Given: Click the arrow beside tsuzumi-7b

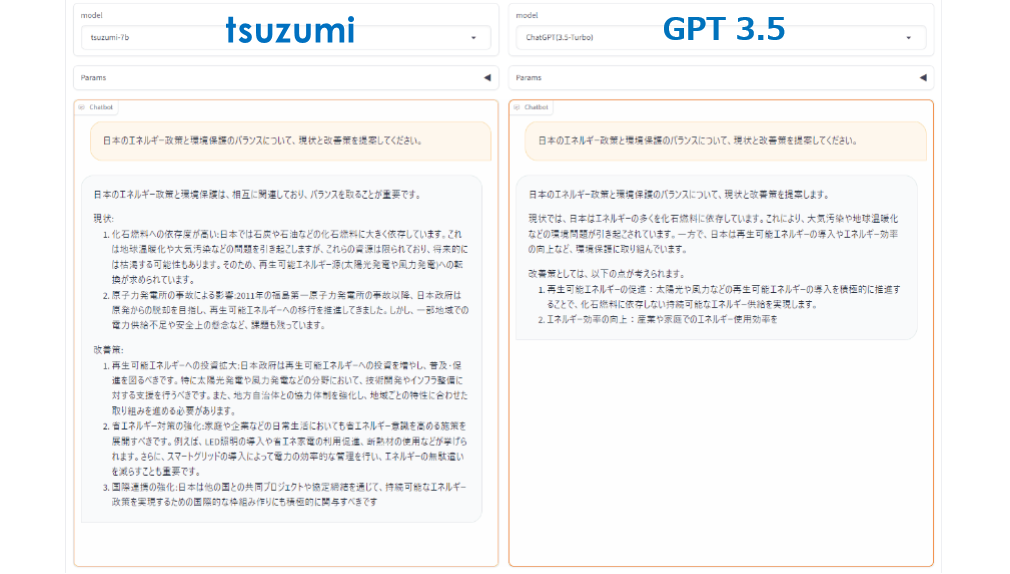Looking at the screenshot, I should 473,38.
